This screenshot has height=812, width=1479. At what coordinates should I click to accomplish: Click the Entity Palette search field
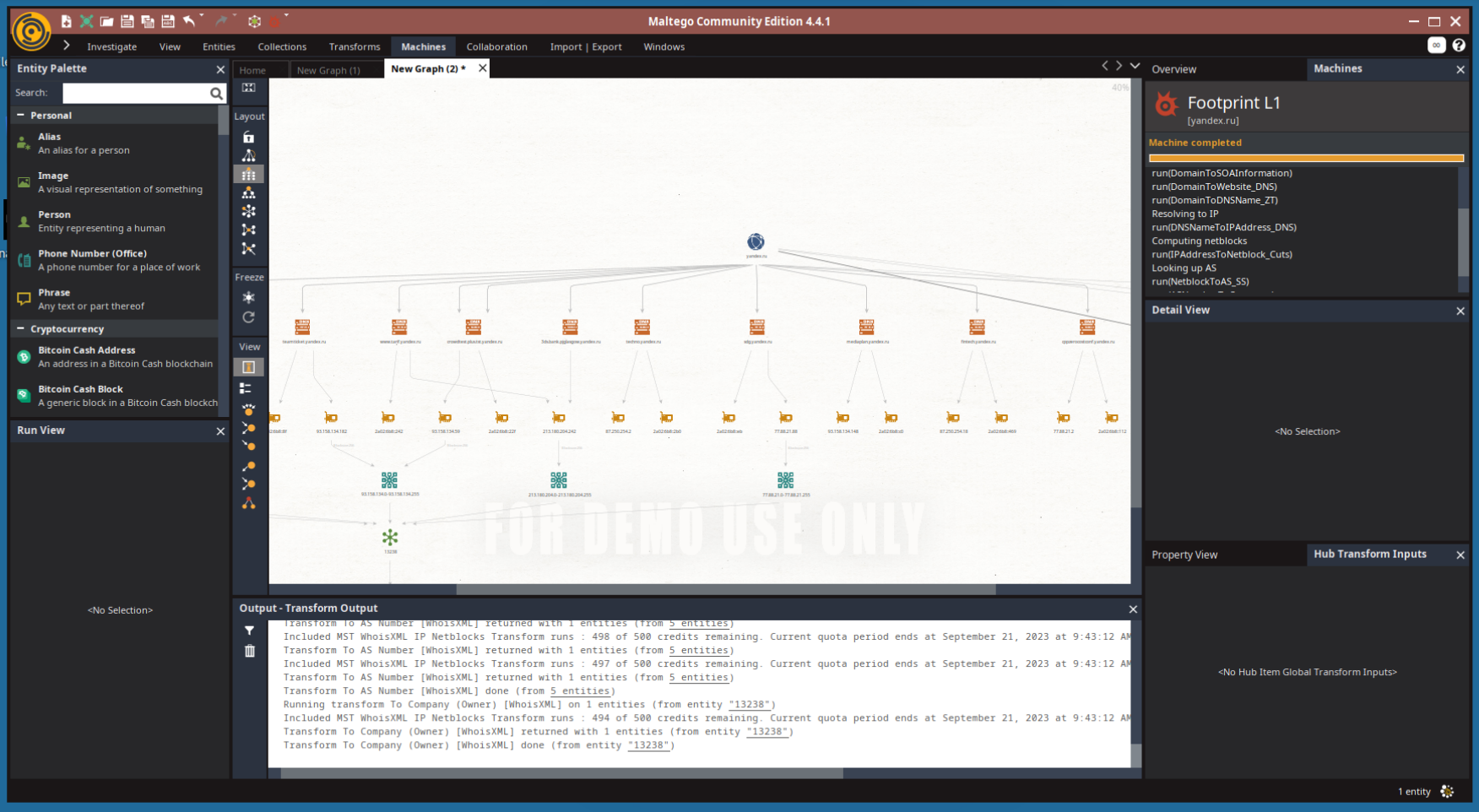tap(135, 93)
